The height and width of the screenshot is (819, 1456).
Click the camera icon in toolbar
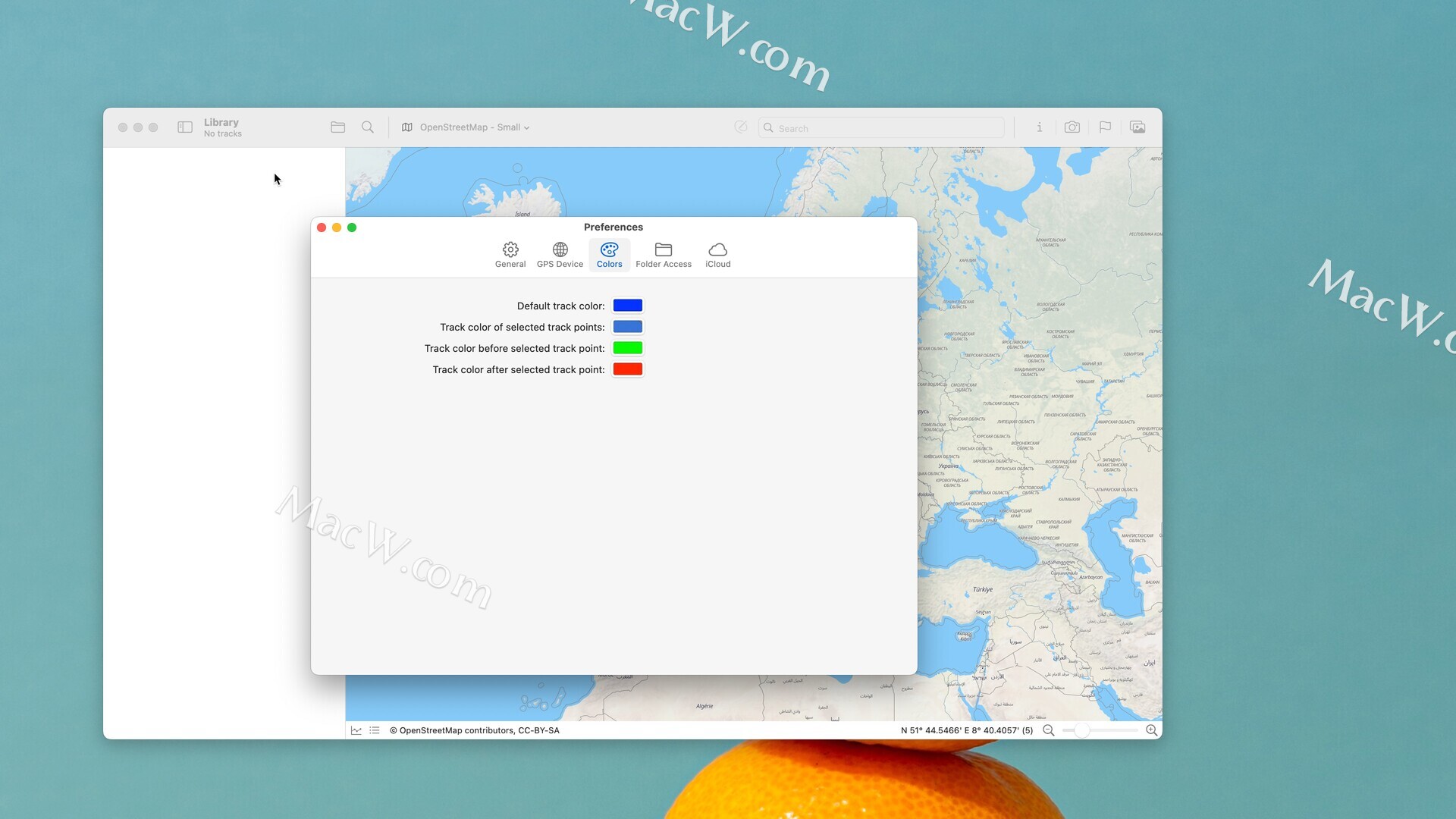click(1072, 127)
